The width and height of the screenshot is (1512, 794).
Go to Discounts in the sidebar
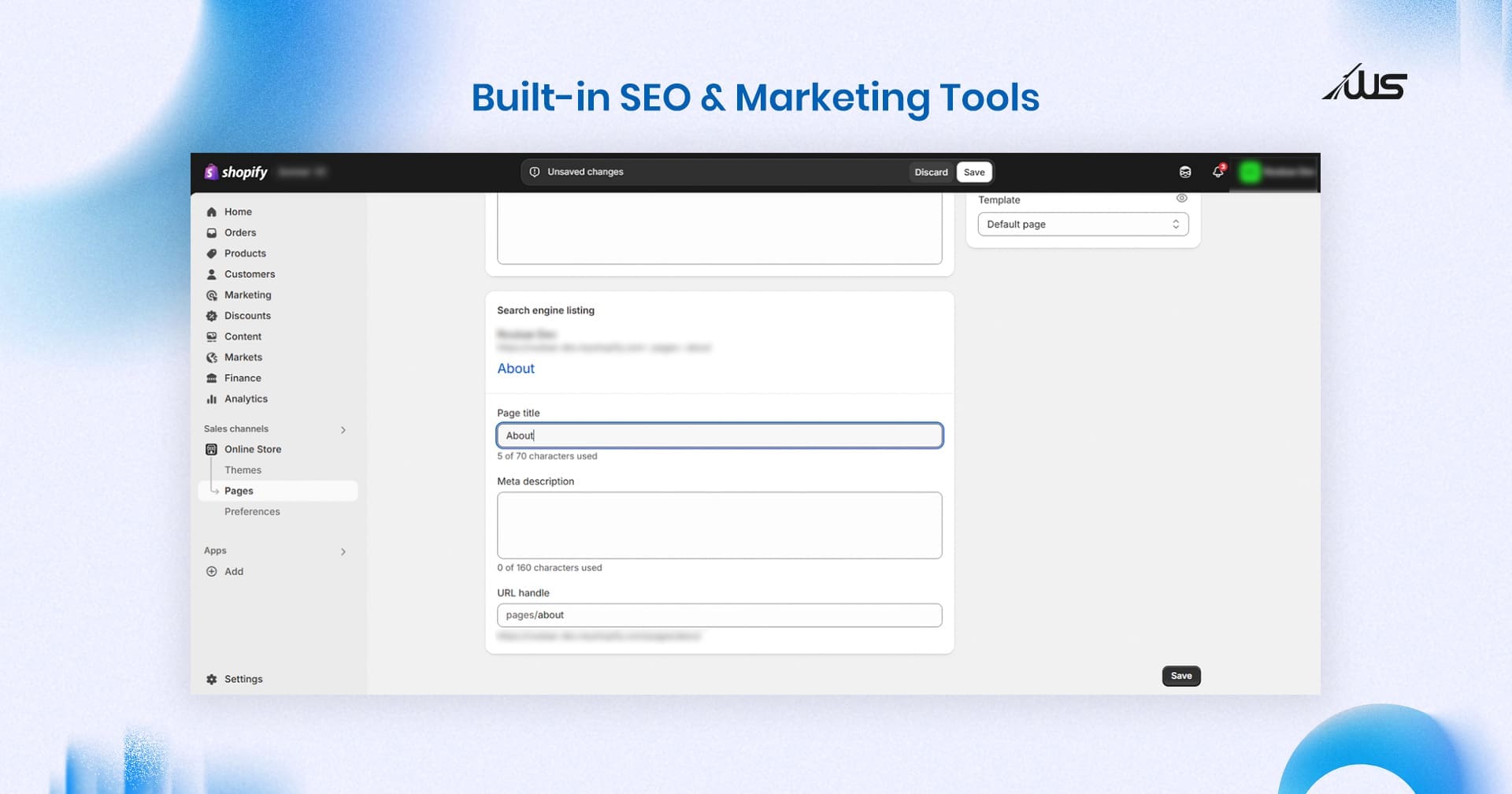[x=247, y=316]
